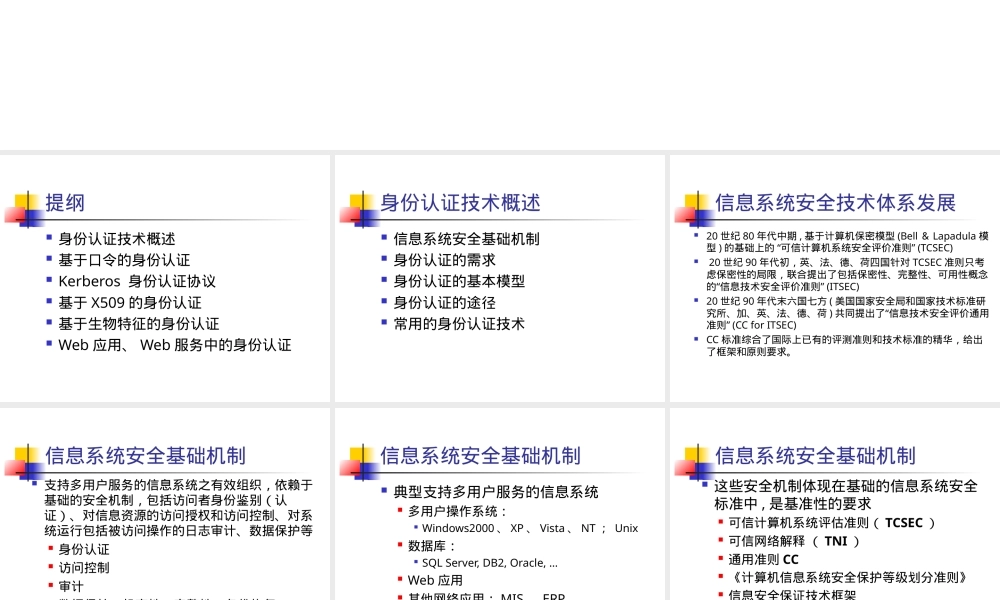Select the 多用户操作系统 sub-item
The image size is (1000, 600).
tap(457, 511)
